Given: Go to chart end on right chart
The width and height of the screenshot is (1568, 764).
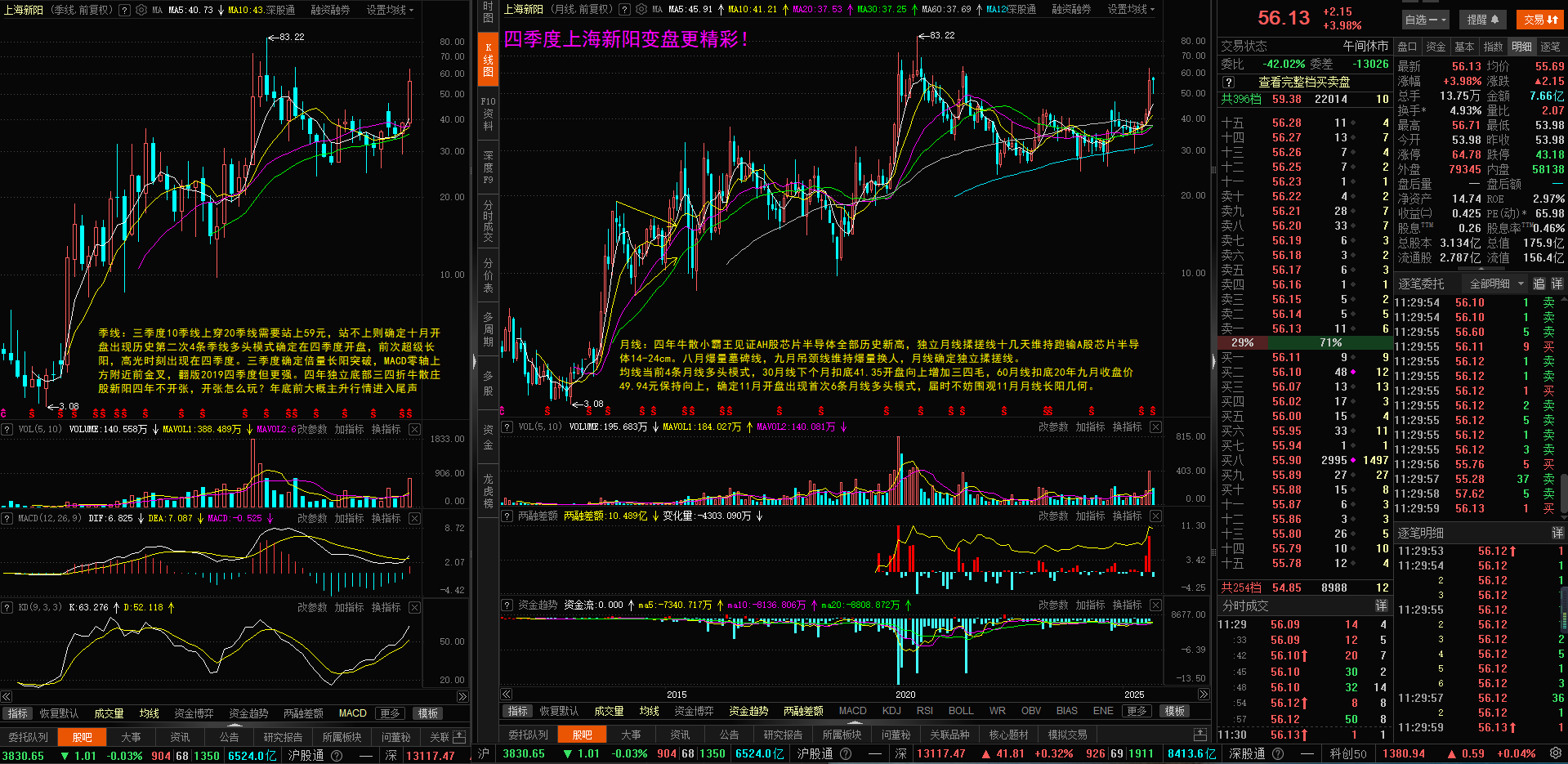Looking at the screenshot, I should pyautogui.click(x=1203, y=694).
